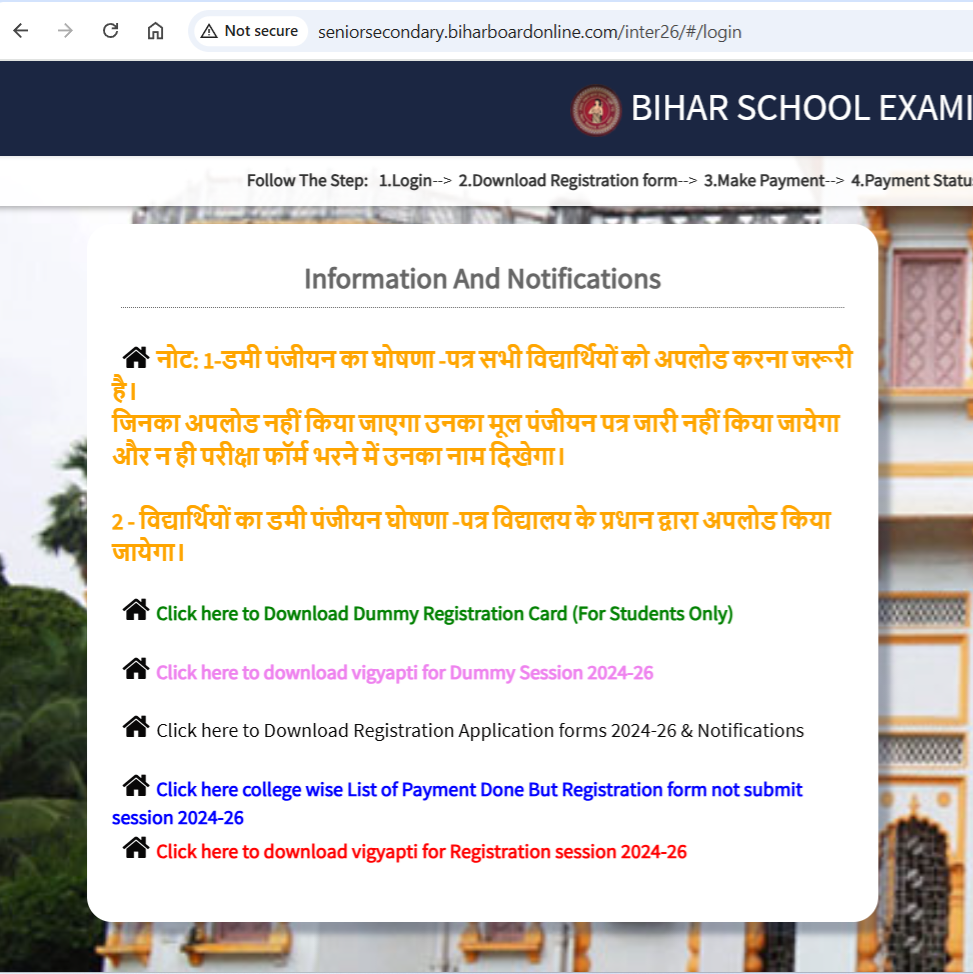Click Hindi note starting 'नोट: 1-डमी पंजीयन'
Image resolution: width=973 pixels, height=974 pixels.
[482, 375]
